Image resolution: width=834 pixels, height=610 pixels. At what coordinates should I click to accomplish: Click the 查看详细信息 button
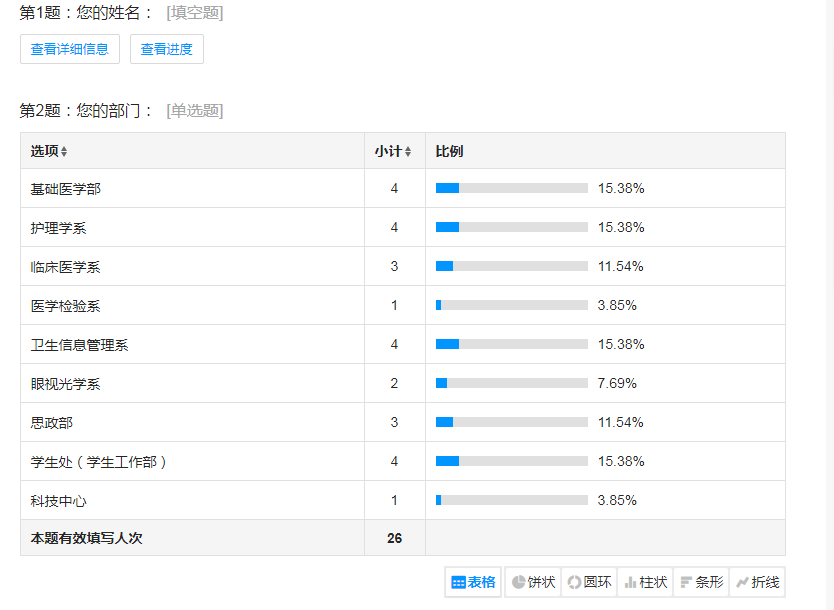[70, 49]
